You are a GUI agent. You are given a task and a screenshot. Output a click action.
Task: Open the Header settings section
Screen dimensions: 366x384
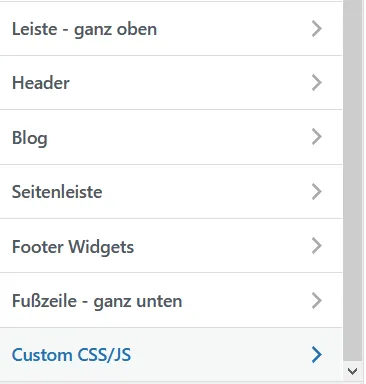click(41, 83)
